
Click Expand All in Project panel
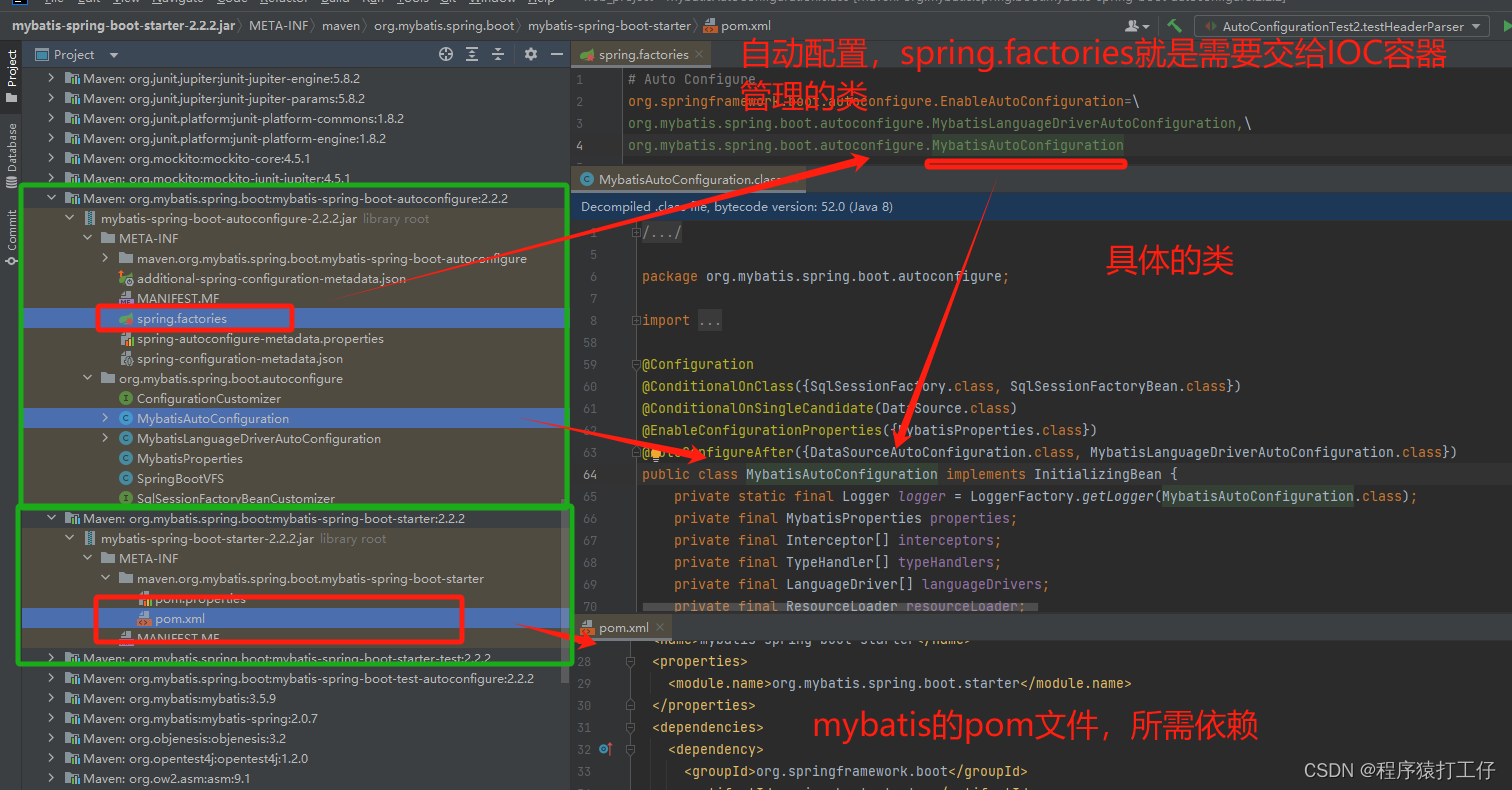473,54
